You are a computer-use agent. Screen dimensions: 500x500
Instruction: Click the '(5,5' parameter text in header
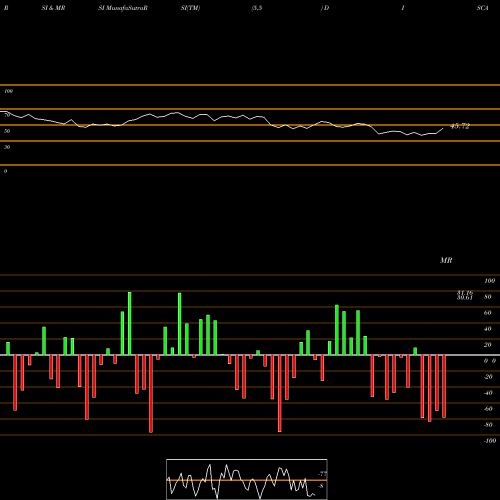click(257, 8)
